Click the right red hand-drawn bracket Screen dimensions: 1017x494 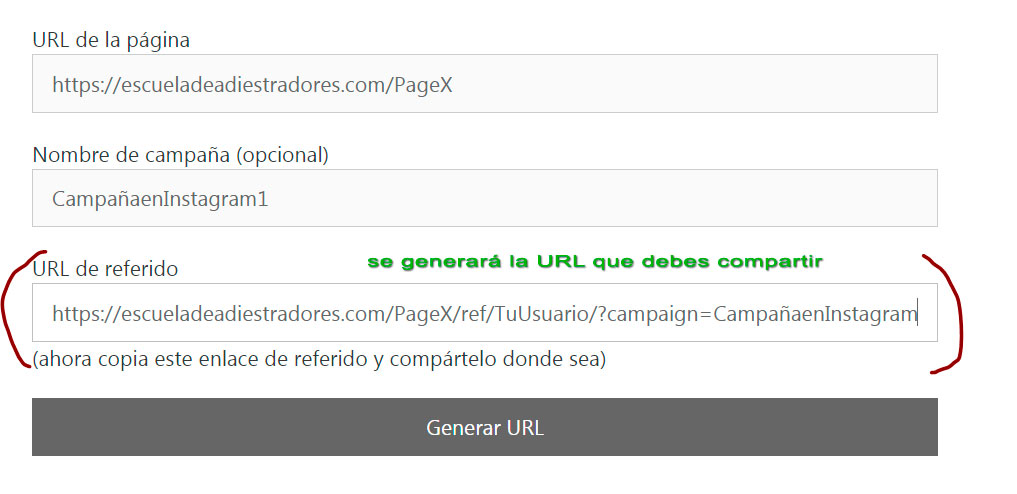pyautogui.click(x=946, y=314)
